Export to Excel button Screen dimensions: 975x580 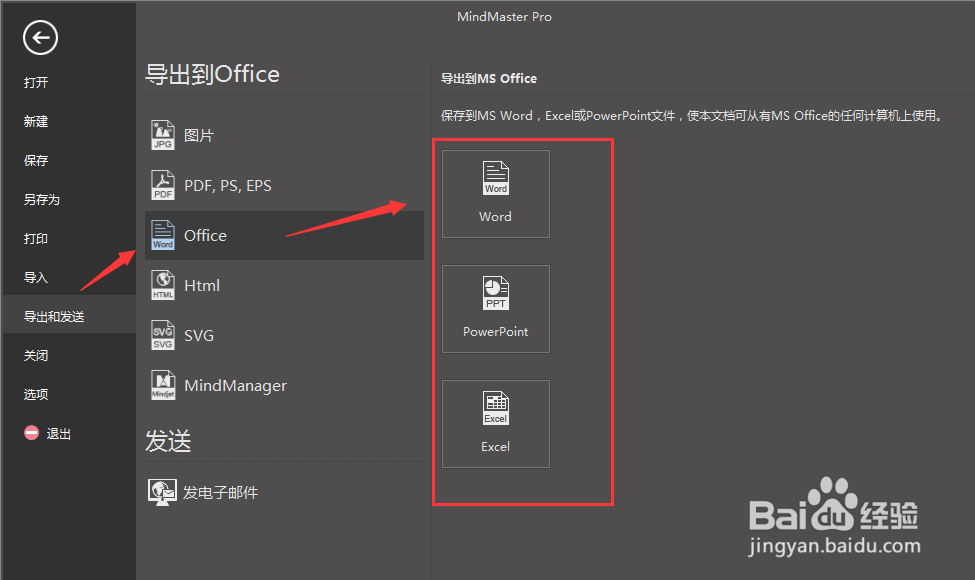pyautogui.click(x=496, y=424)
